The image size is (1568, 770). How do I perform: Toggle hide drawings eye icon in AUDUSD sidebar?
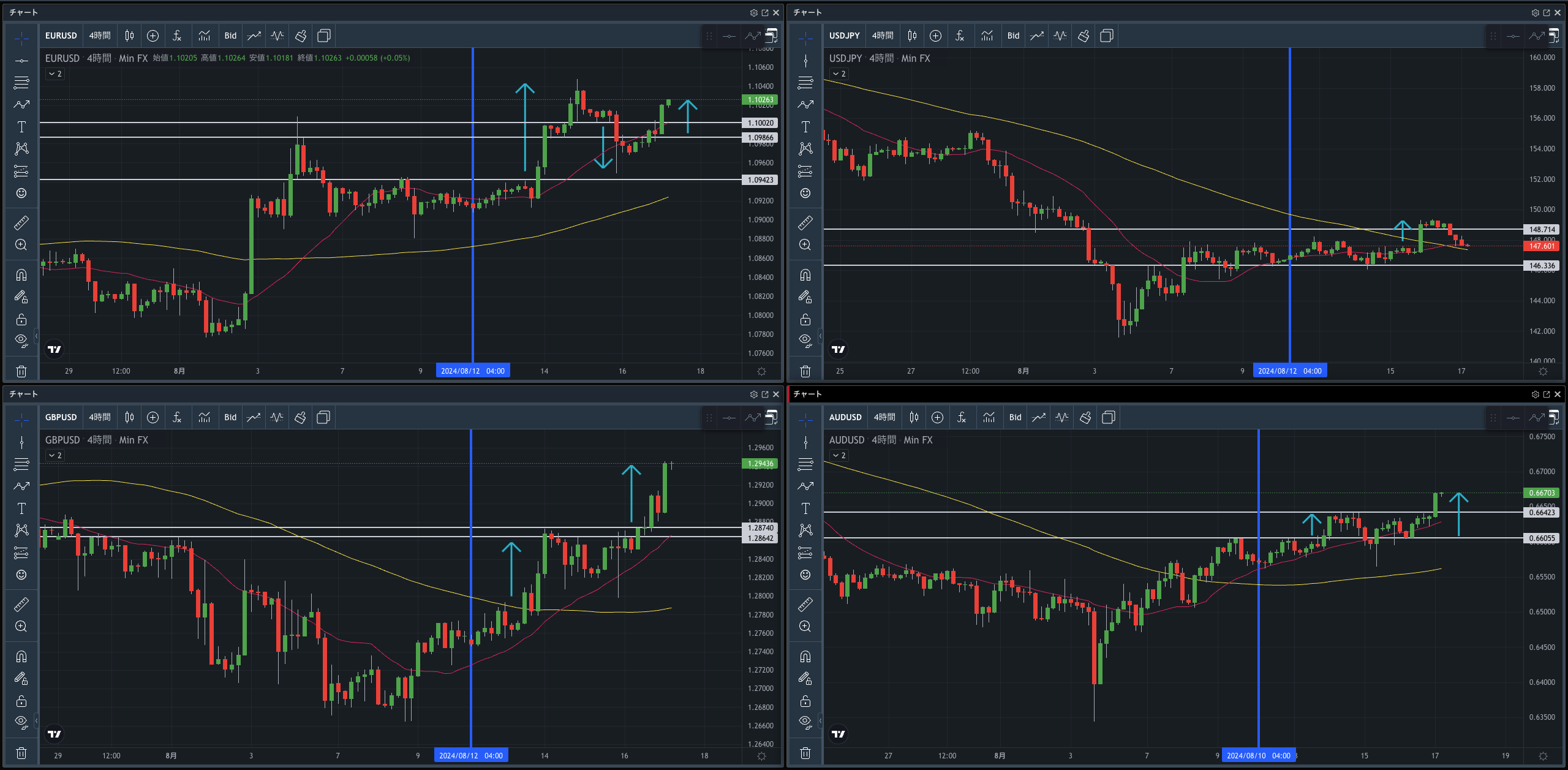(805, 721)
